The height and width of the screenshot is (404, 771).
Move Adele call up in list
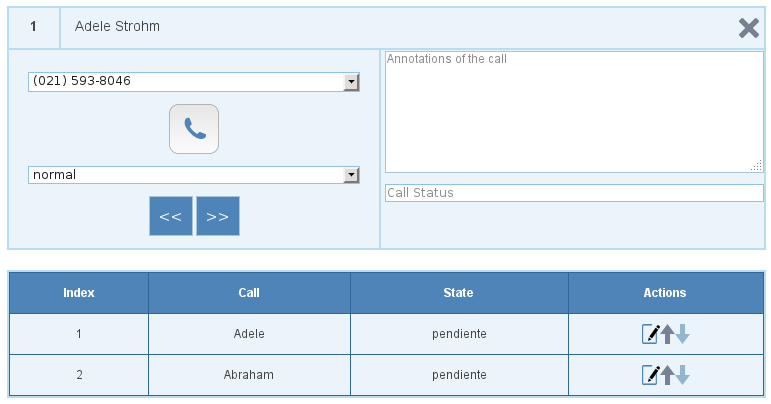[x=667, y=334]
